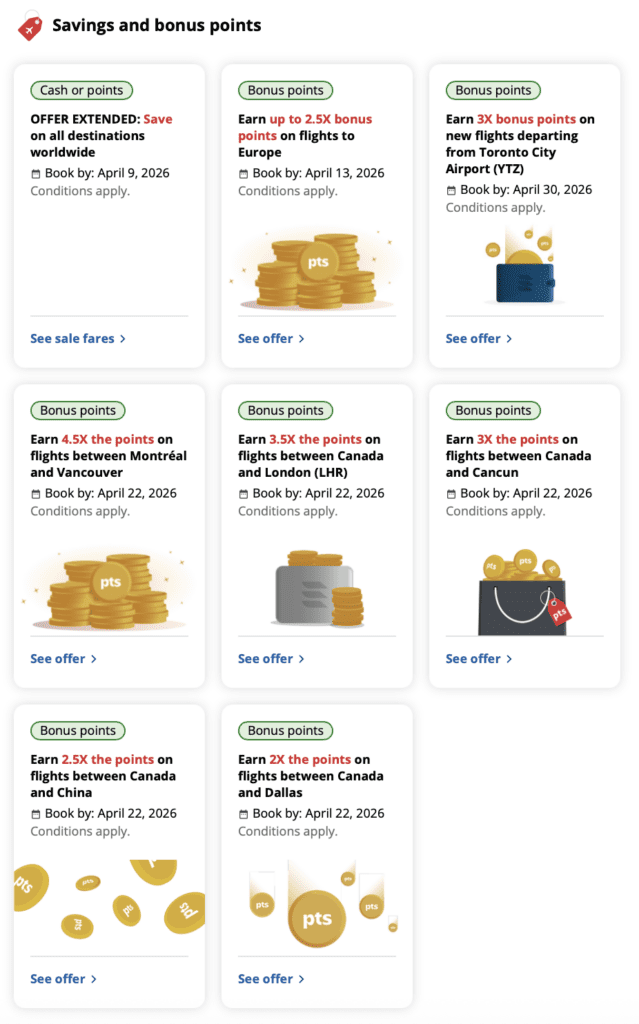The height and width of the screenshot is (1024, 639).
Task: Open See offer for flights to Europe
Action: pos(271,339)
